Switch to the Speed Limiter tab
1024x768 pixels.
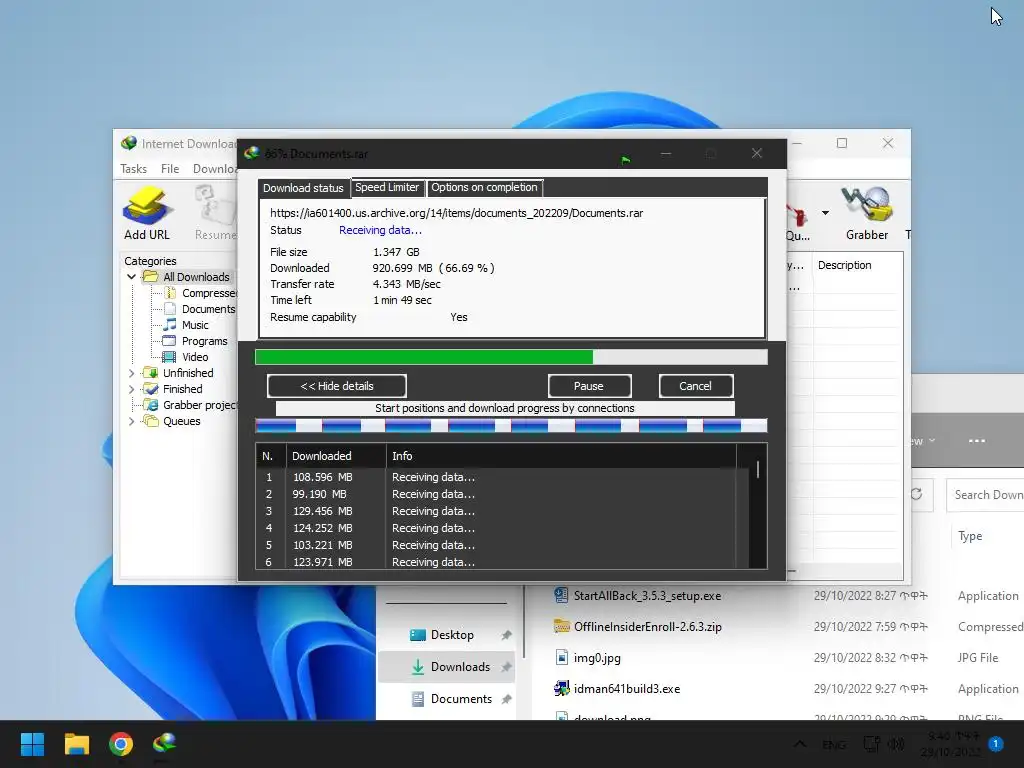pyautogui.click(x=387, y=187)
